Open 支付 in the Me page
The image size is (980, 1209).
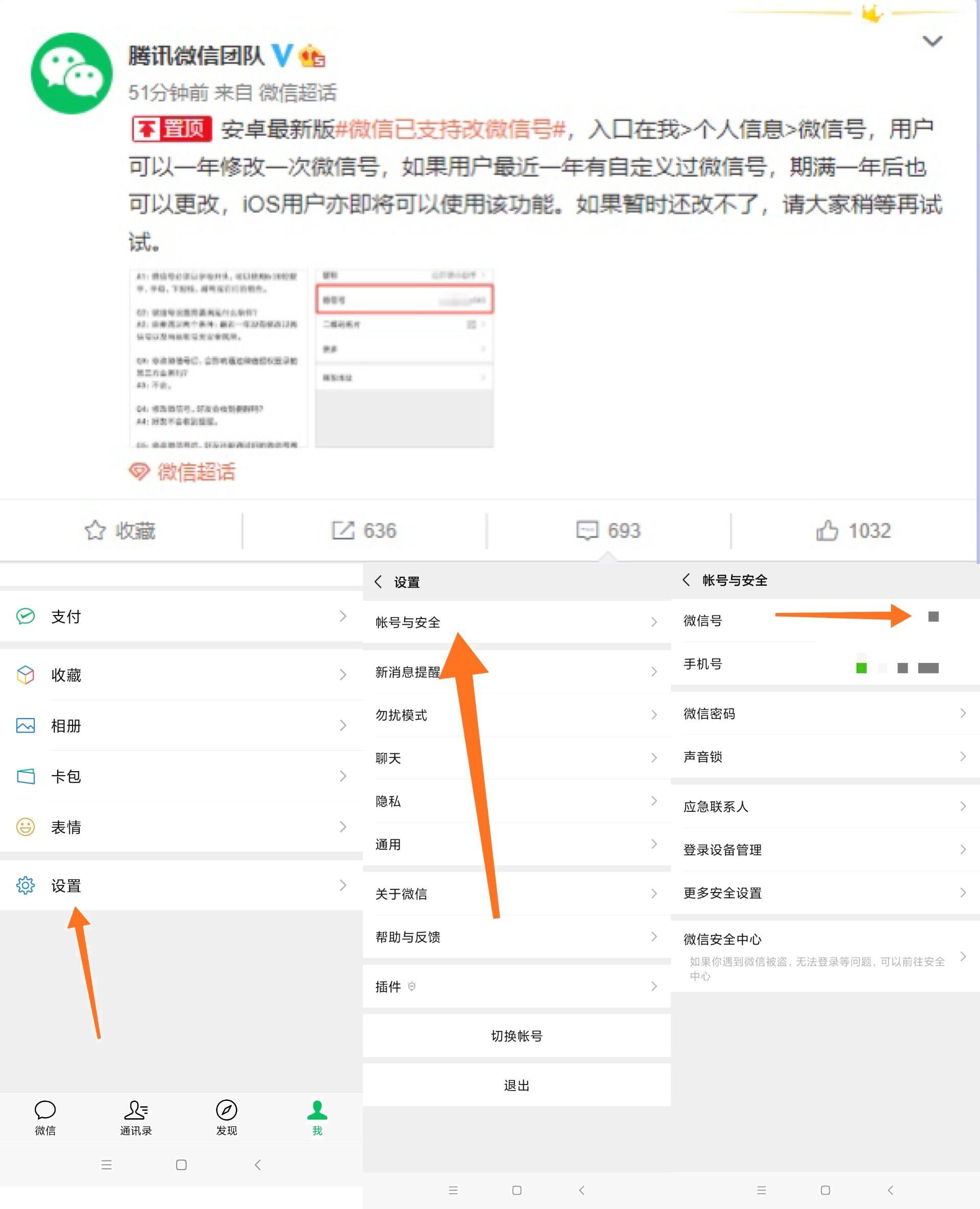[x=181, y=616]
